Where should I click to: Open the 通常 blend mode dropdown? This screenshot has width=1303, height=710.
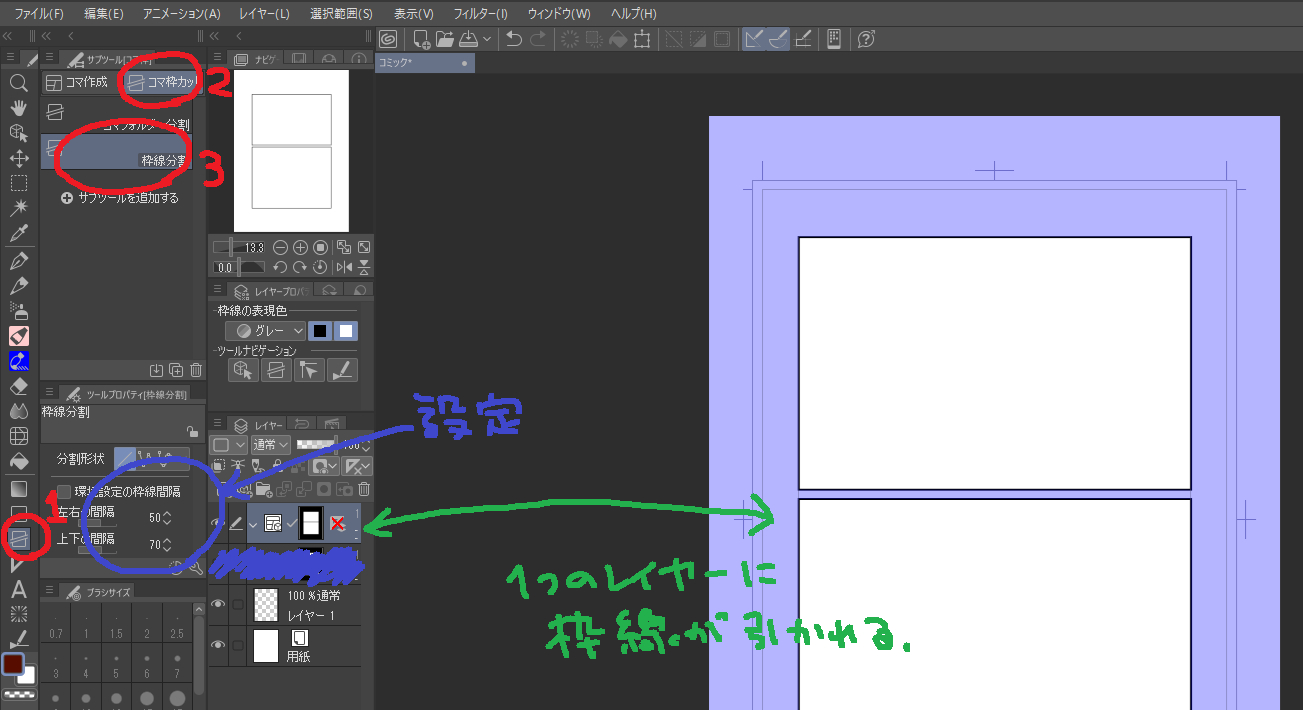coord(270,444)
